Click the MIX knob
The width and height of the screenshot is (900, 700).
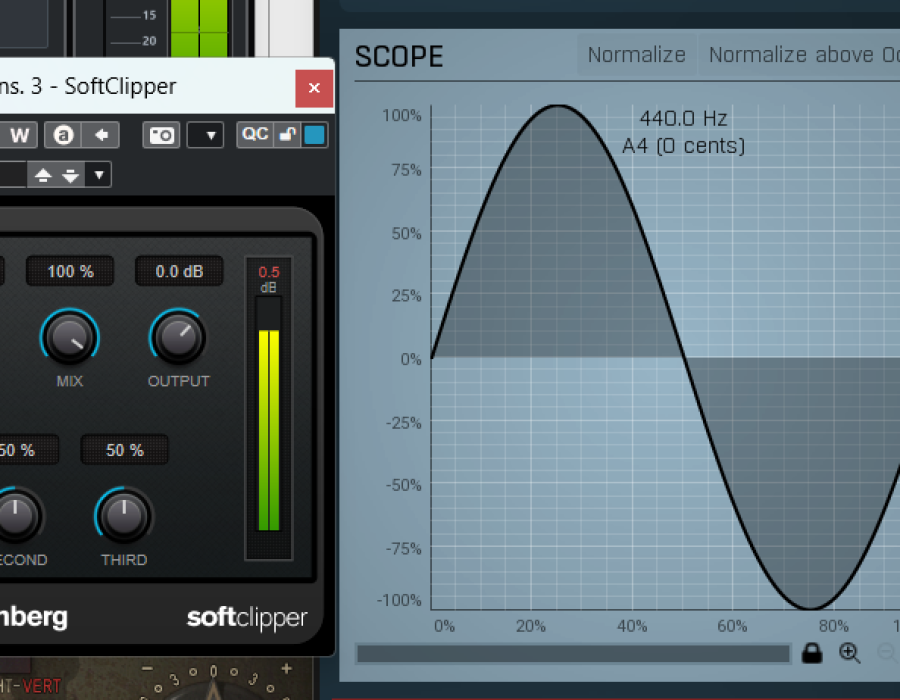pyautogui.click(x=69, y=337)
